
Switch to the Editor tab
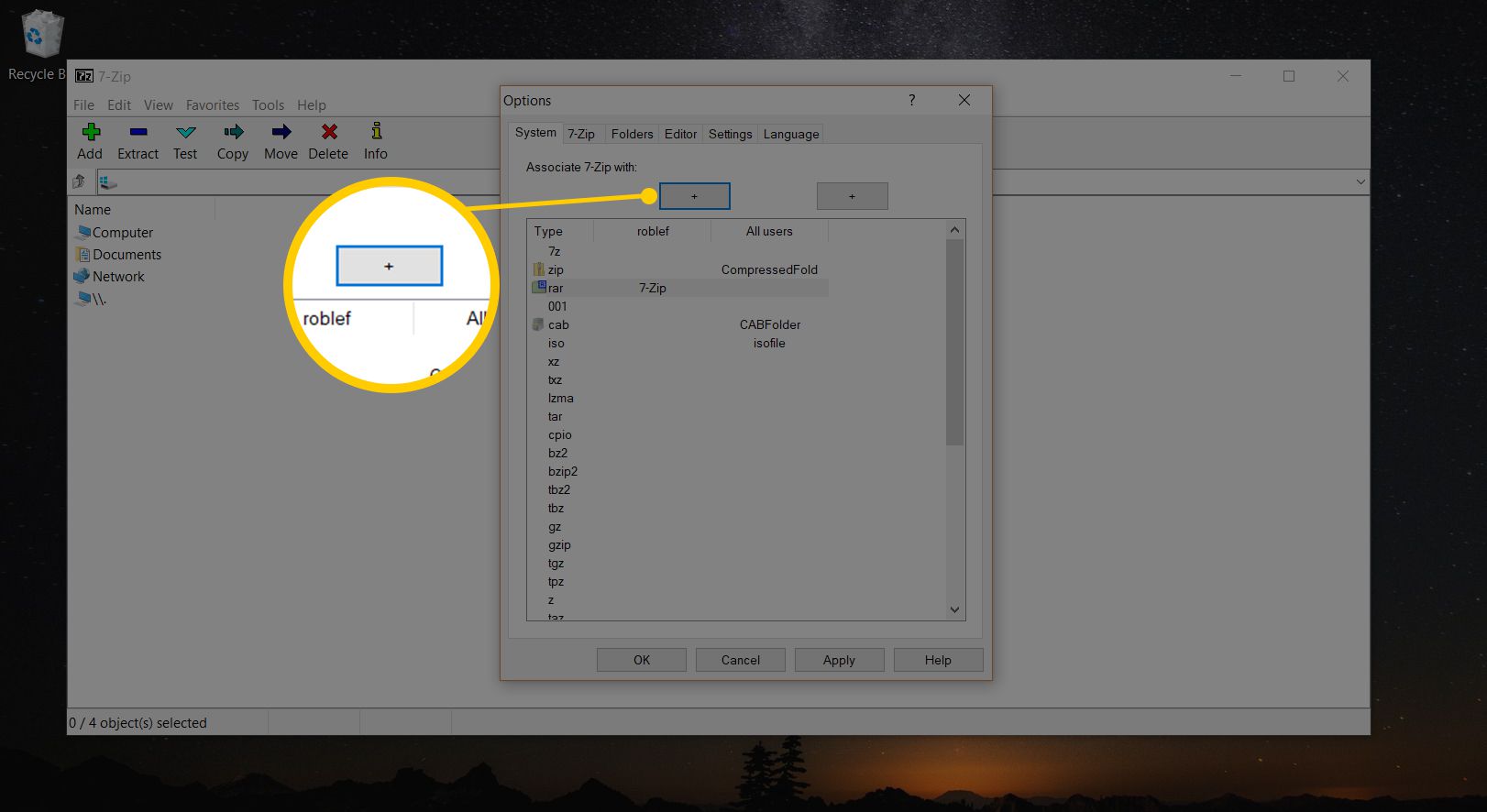tap(680, 134)
